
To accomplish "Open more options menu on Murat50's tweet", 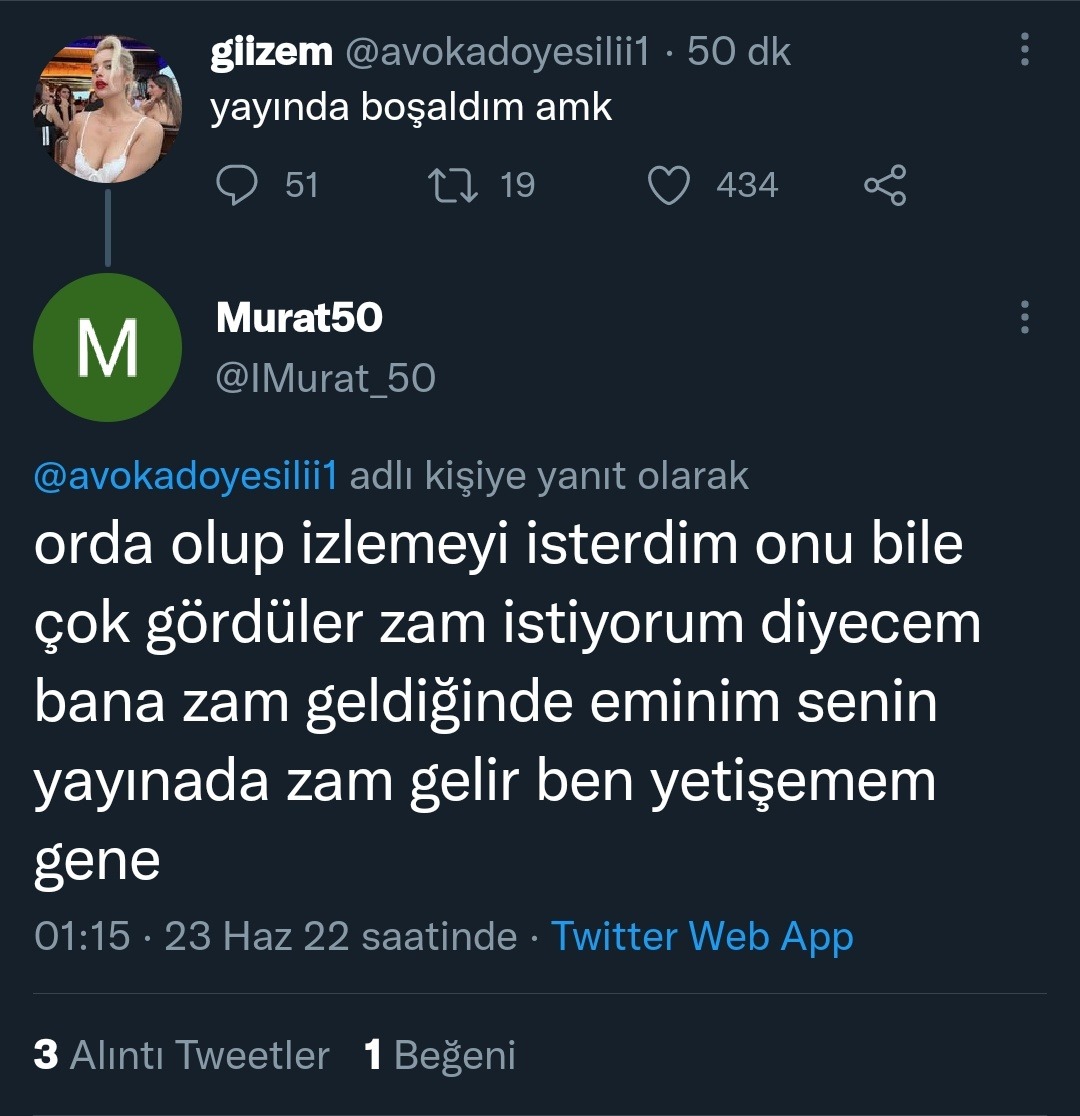I will coord(1025,317).
